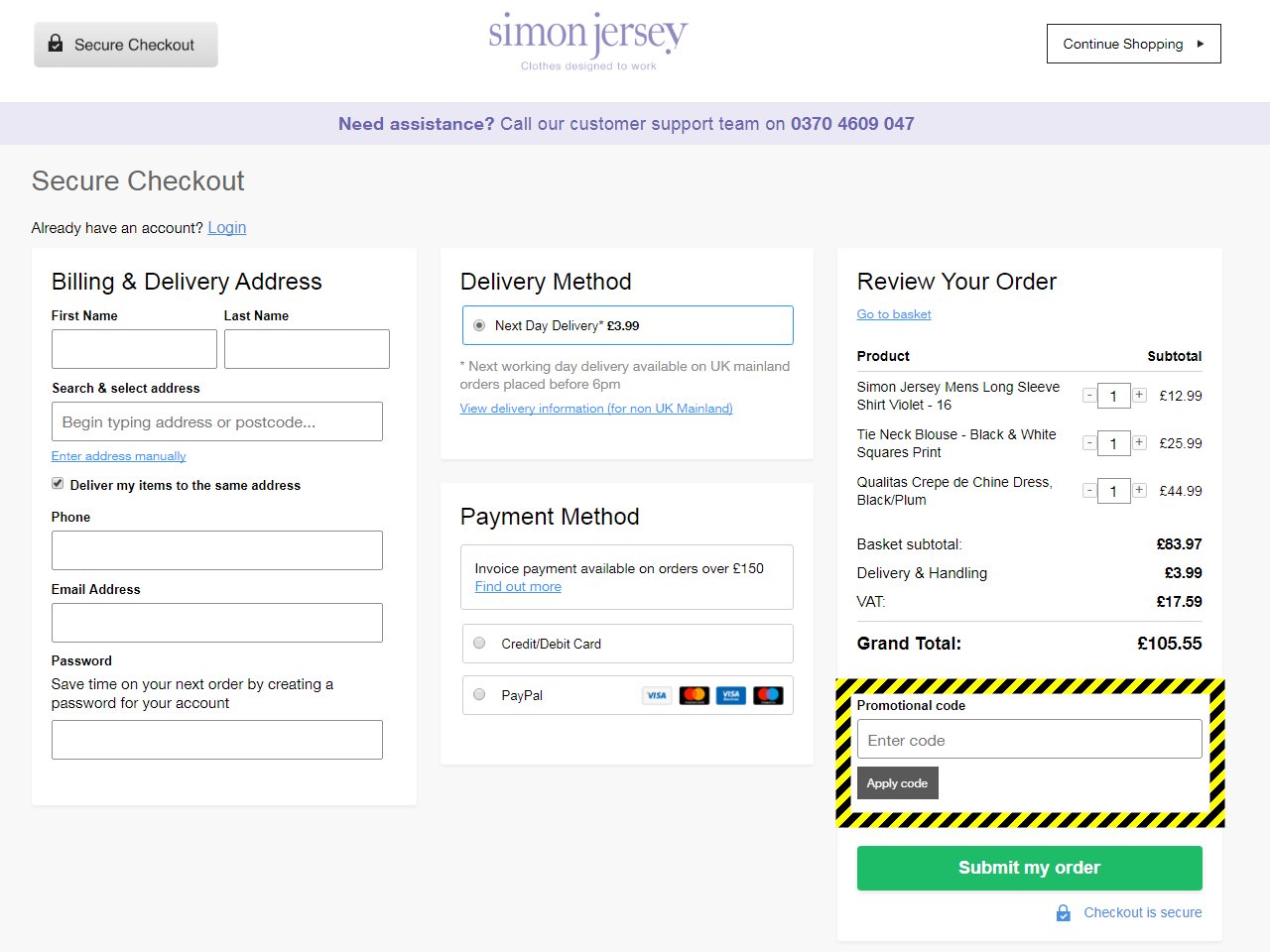Screen dimensions: 1270x952
Task: Click the Grand Total amount £105.55
Action: pos(1170,644)
